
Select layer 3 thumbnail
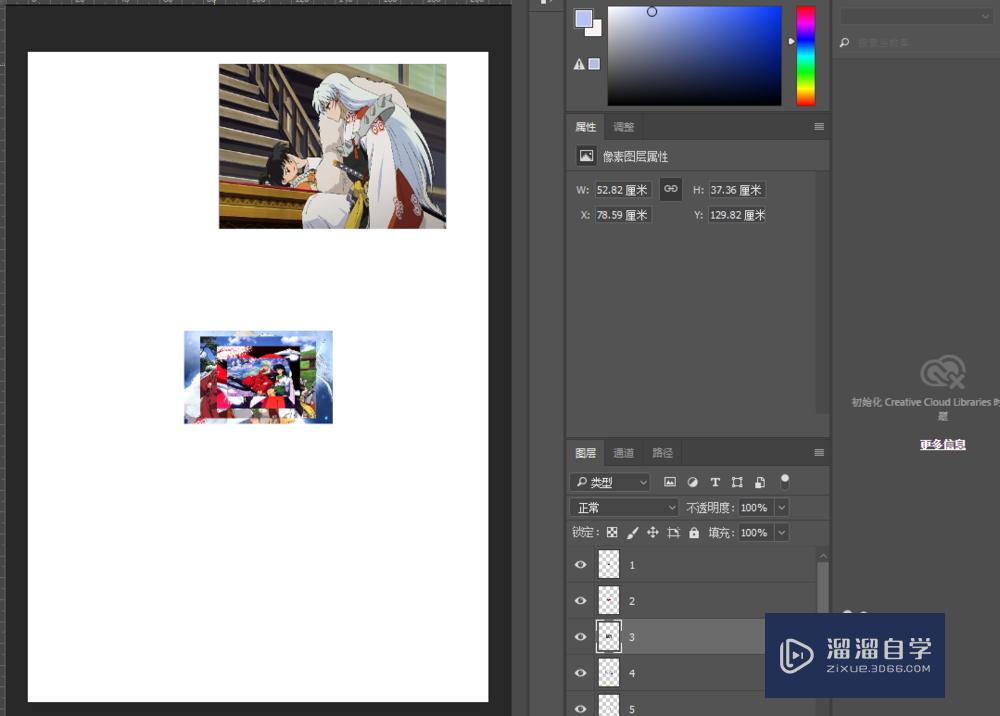coord(608,636)
